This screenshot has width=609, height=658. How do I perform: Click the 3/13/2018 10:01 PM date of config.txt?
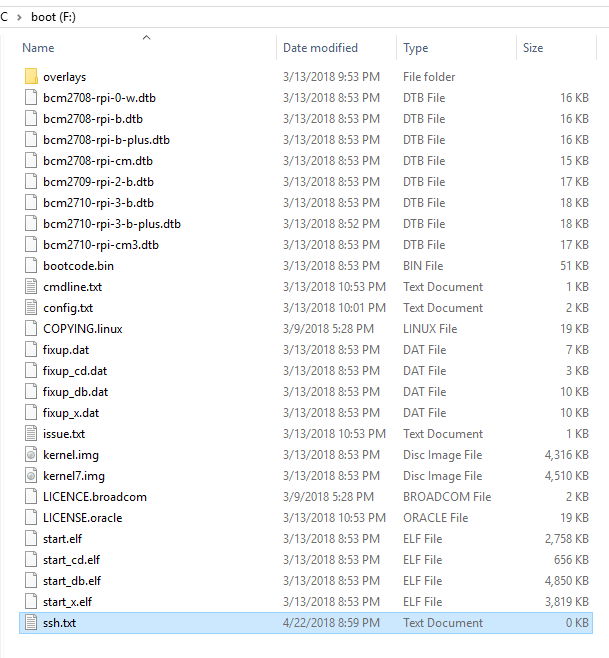point(334,308)
